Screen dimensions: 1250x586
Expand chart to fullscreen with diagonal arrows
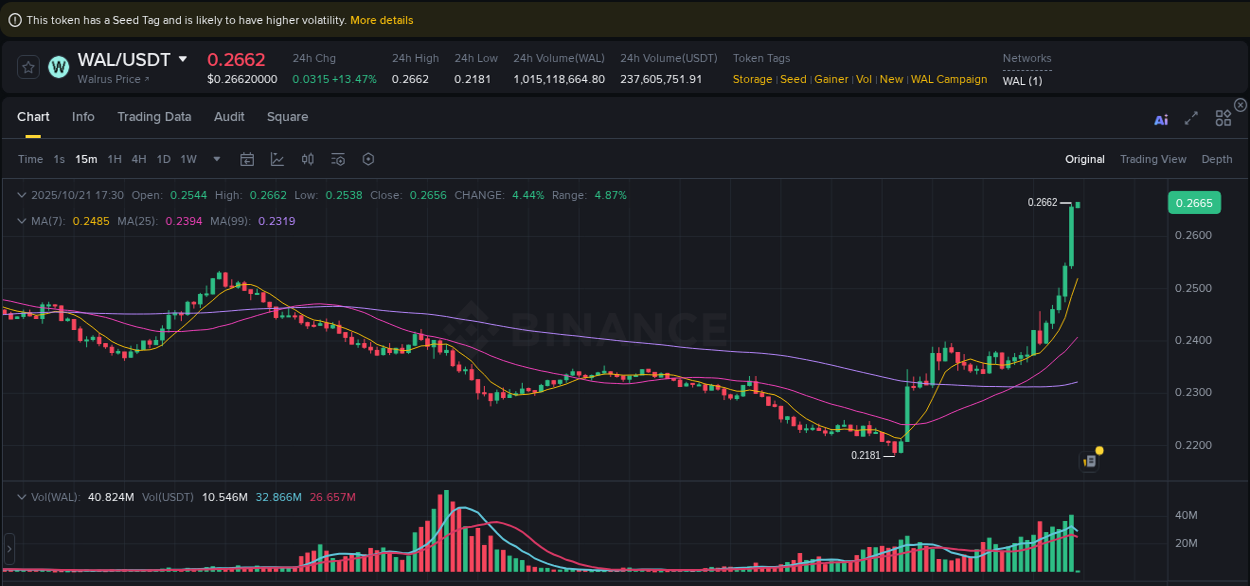coord(1191,117)
